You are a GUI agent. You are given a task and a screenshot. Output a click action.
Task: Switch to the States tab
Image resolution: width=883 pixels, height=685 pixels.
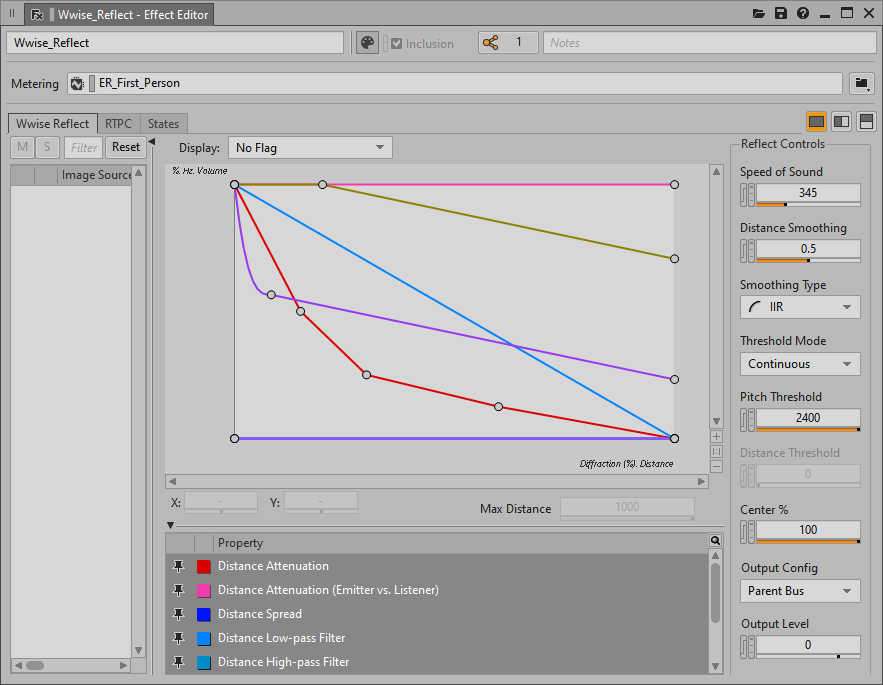163,123
